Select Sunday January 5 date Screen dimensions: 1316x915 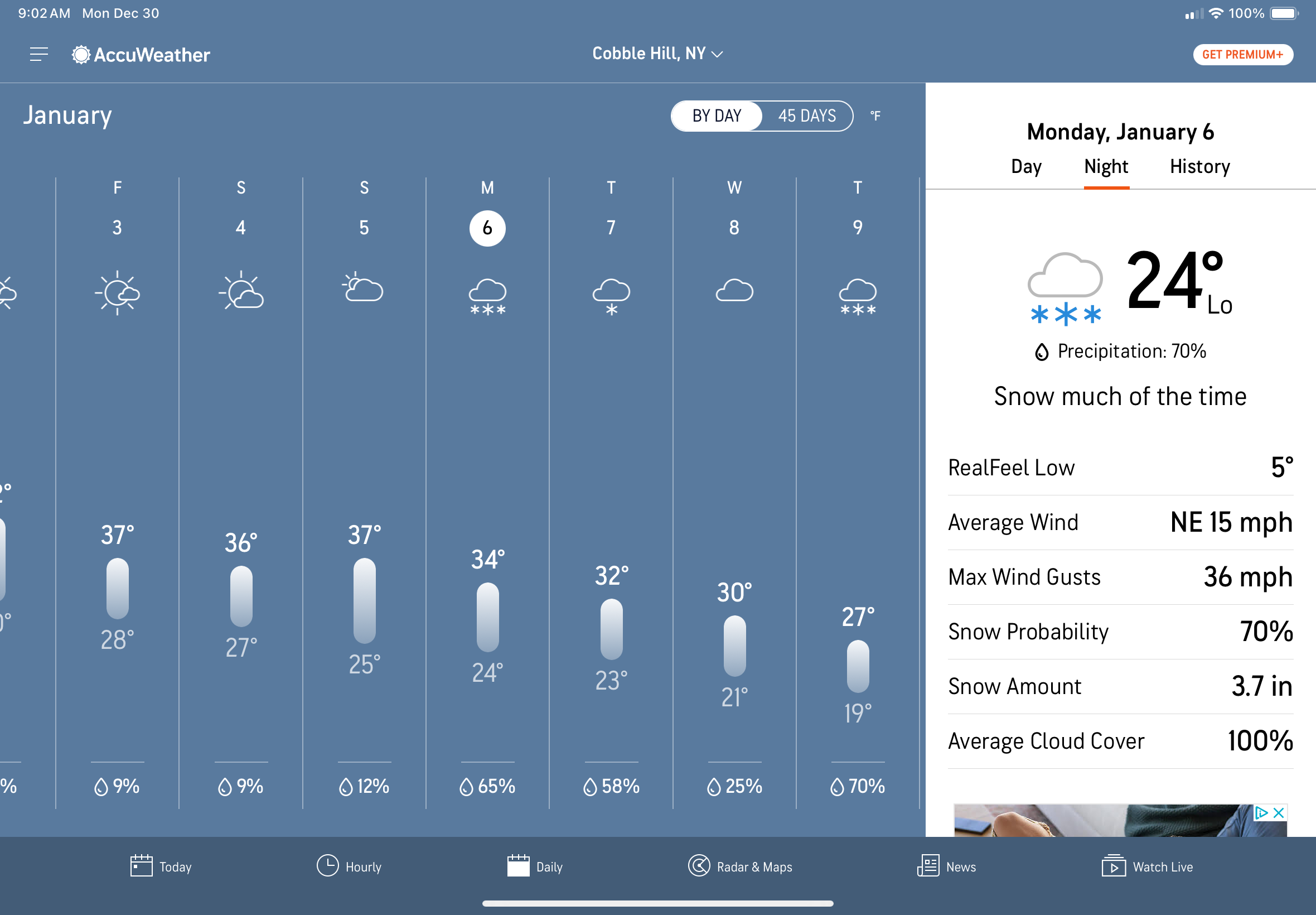(x=364, y=228)
